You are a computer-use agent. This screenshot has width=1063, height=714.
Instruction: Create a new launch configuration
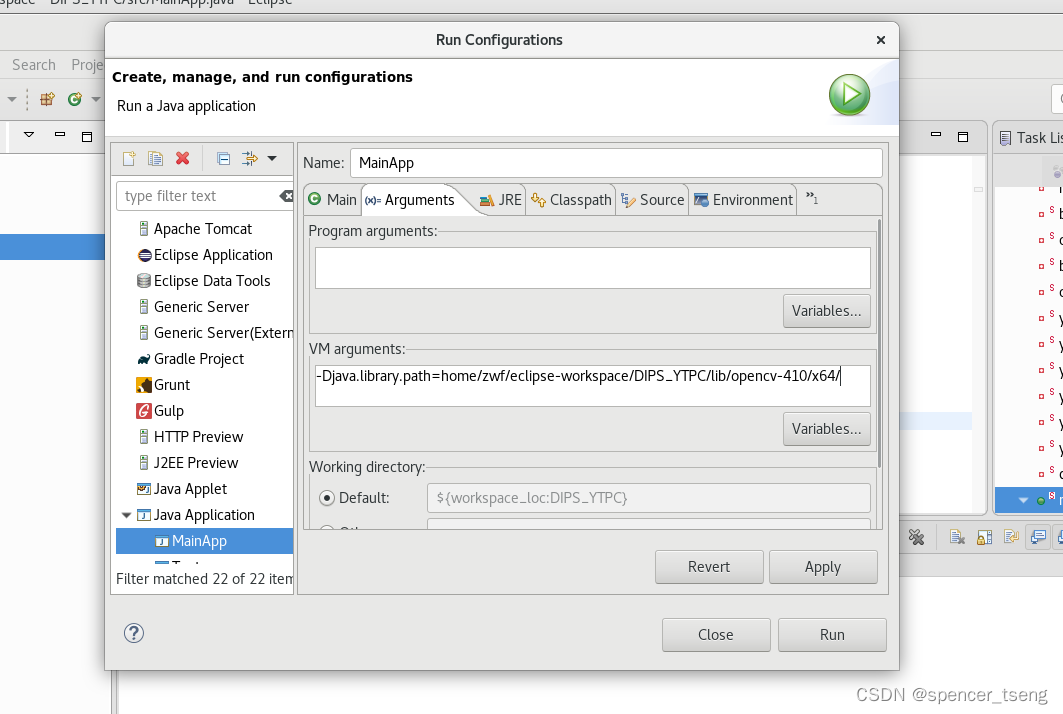129,158
